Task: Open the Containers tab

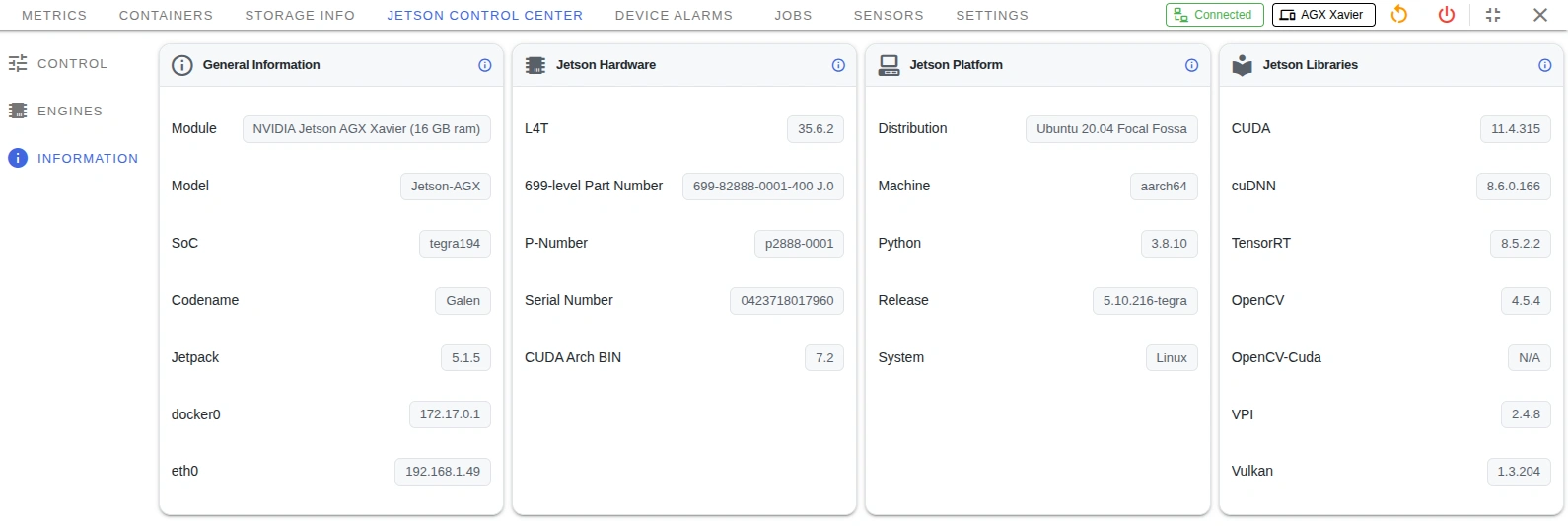Action: click(166, 16)
